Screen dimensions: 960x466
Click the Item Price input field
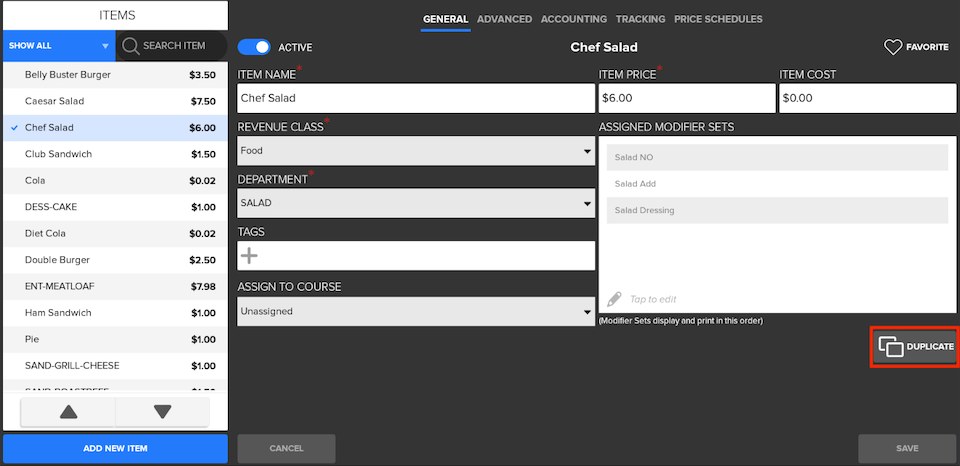686,98
